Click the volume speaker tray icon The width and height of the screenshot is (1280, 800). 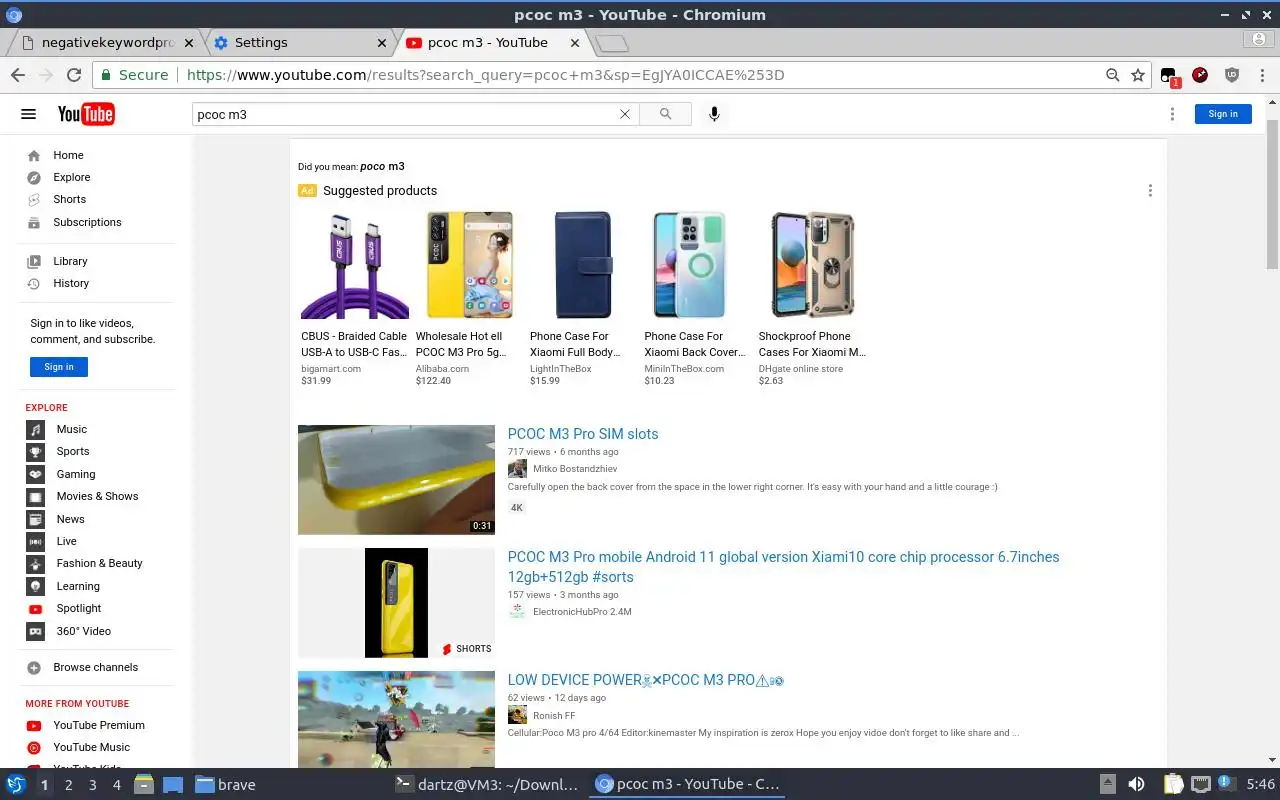coord(1136,785)
